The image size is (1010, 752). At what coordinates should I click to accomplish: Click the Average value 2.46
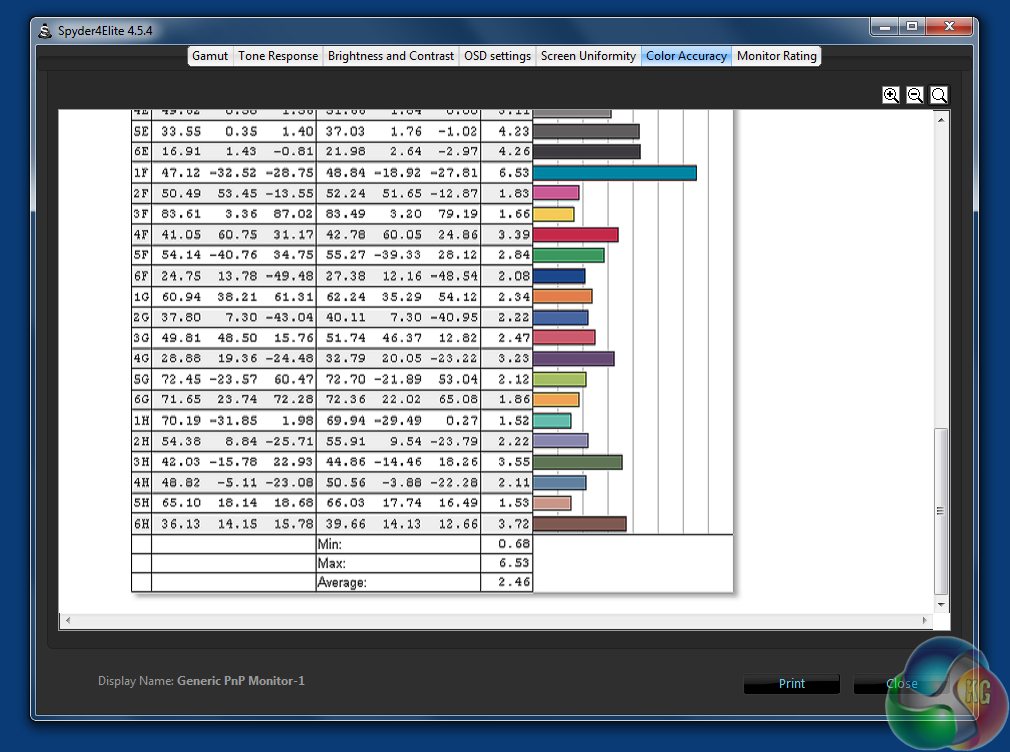[513, 583]
